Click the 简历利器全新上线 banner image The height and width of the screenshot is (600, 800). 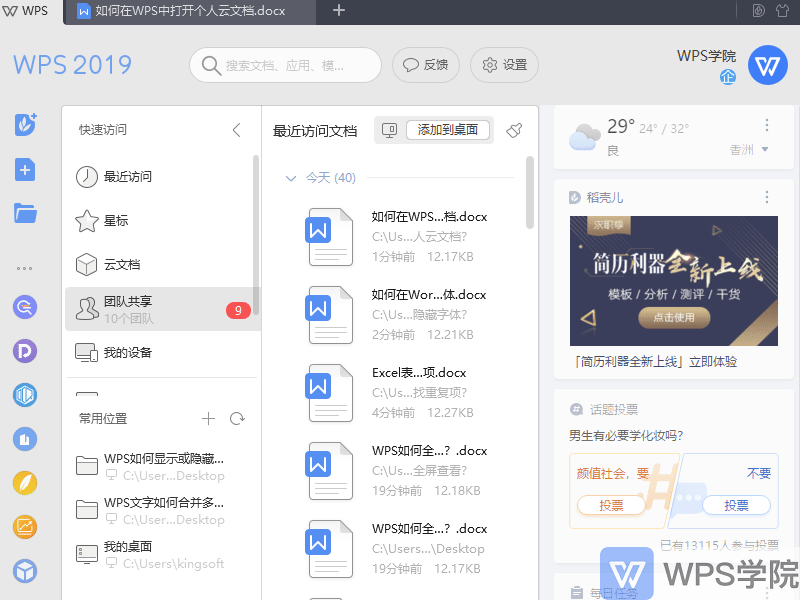[673, 281]
